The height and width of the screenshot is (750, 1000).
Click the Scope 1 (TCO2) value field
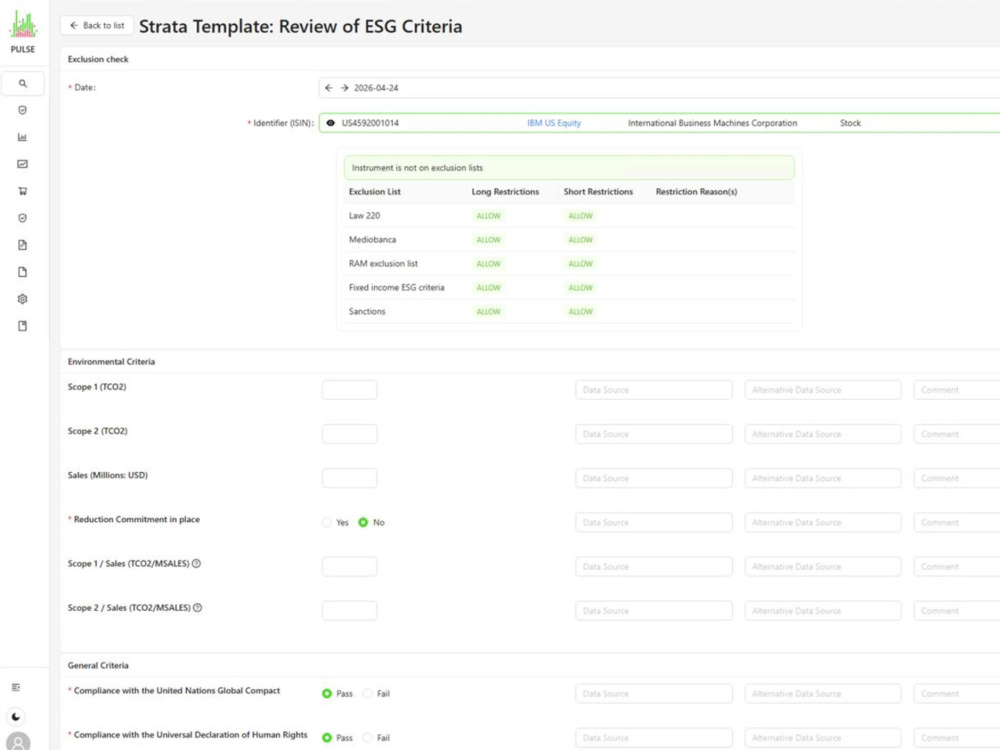tap(349, 390)
